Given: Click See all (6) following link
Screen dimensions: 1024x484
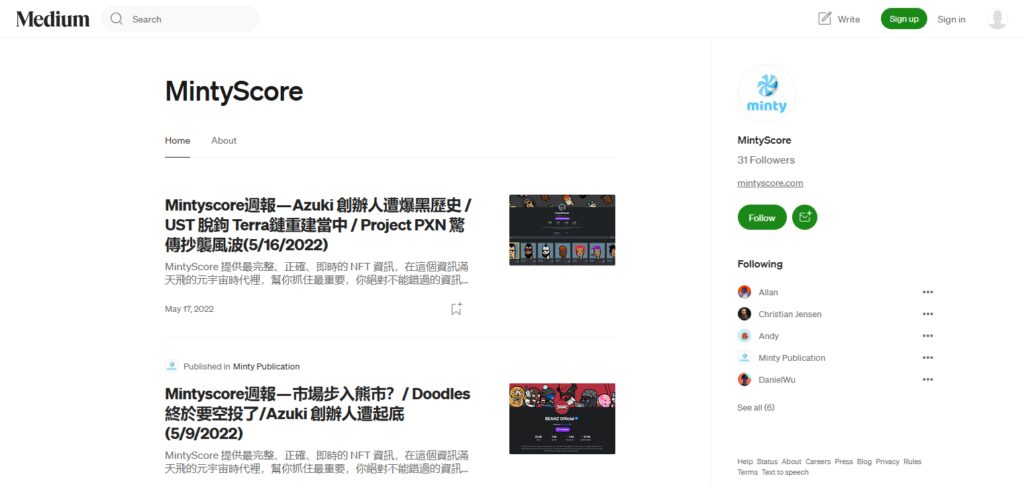Looking at the screenshot, I should [756, 408].
